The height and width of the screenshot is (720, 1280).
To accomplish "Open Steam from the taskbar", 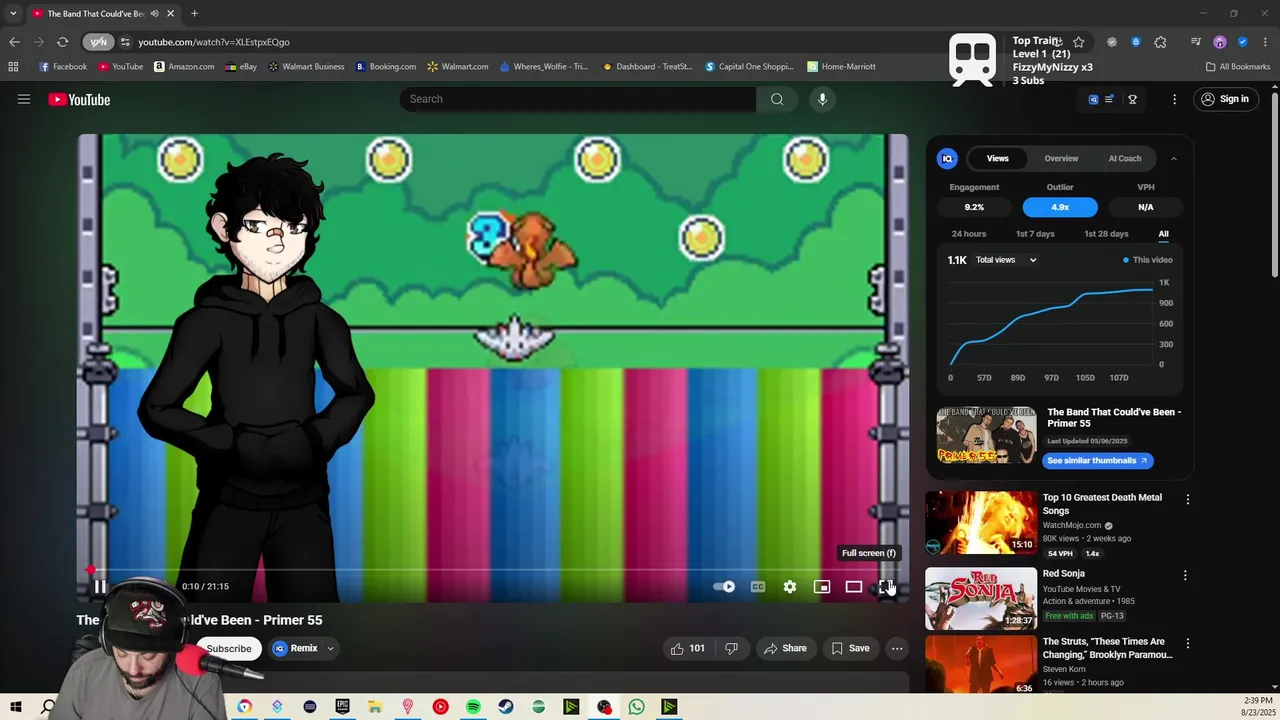I will (x=506, y=707).
